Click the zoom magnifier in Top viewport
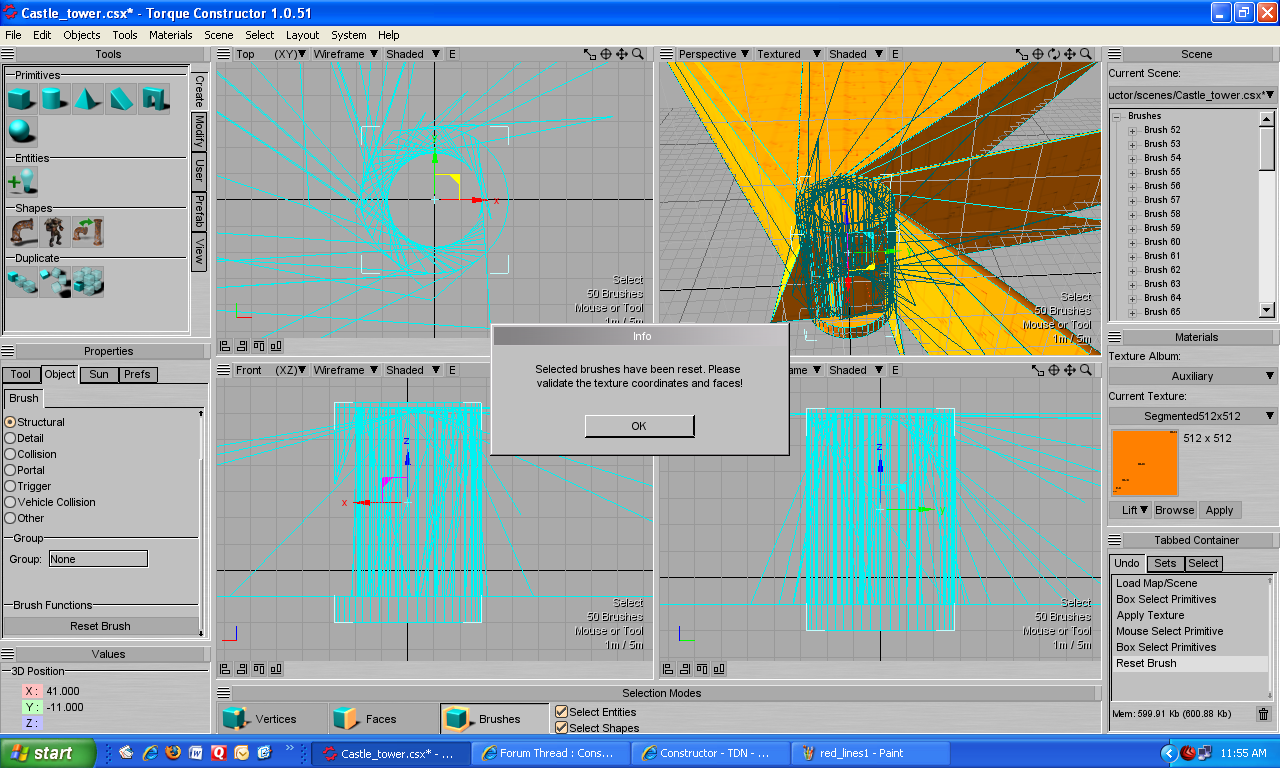Image resolution: width=1280 pixels, height=768 pixels. (638, 54)
